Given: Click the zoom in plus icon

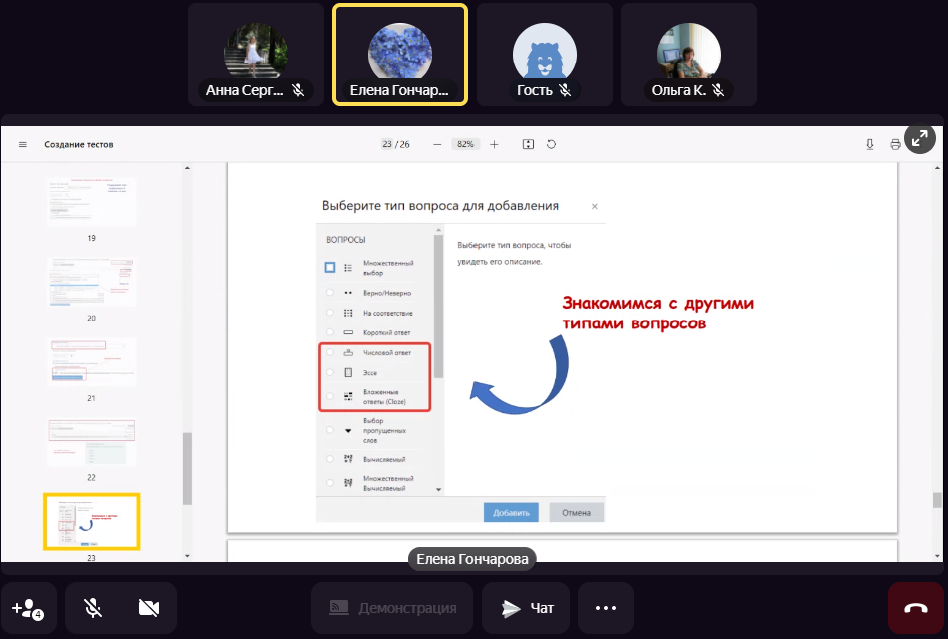Looking at the screenshot, I should pos(494,144).
